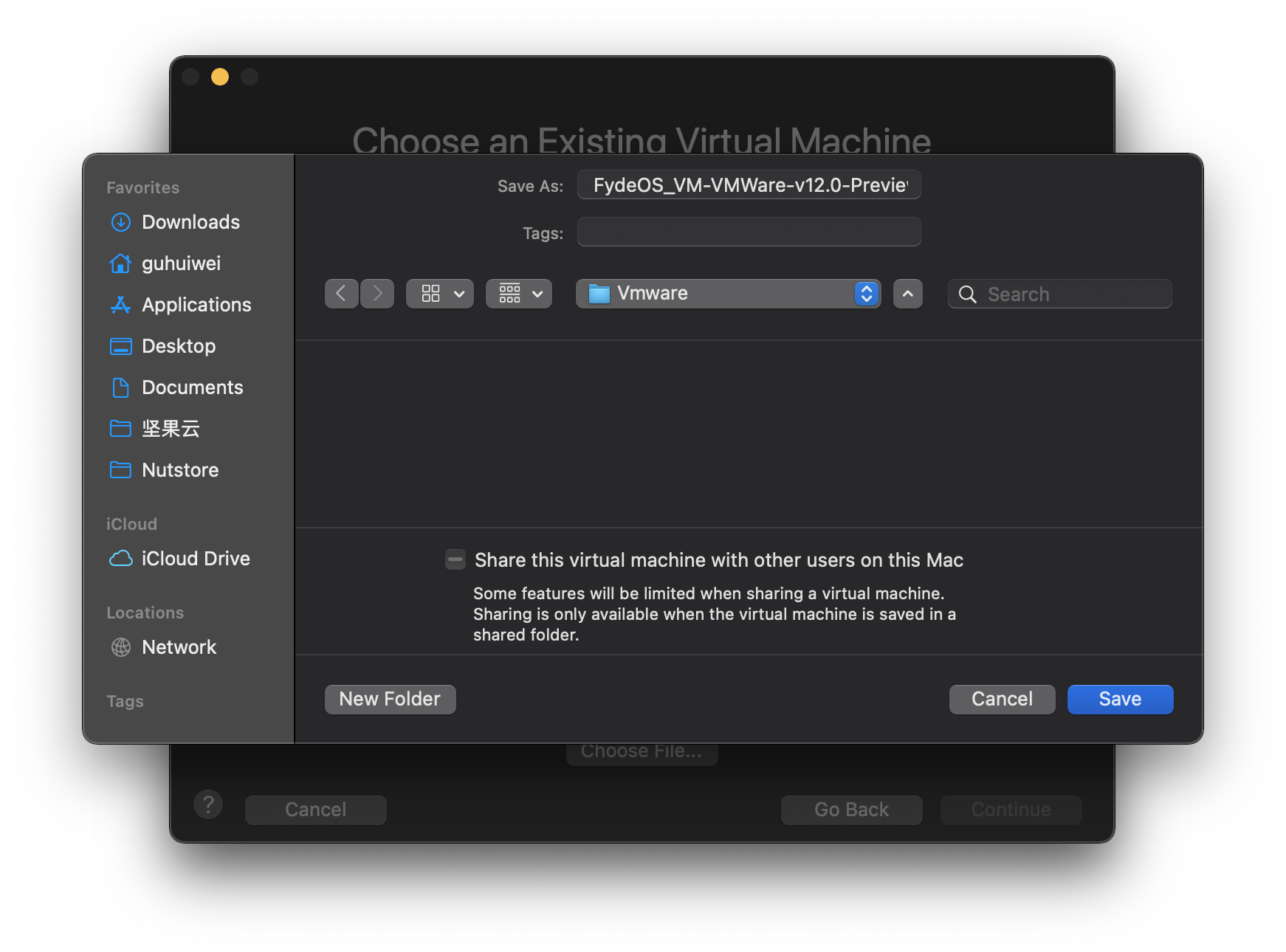Open the guhuiwei home folder
Screen dimensions: 1286x952
(x=180, y=263)
